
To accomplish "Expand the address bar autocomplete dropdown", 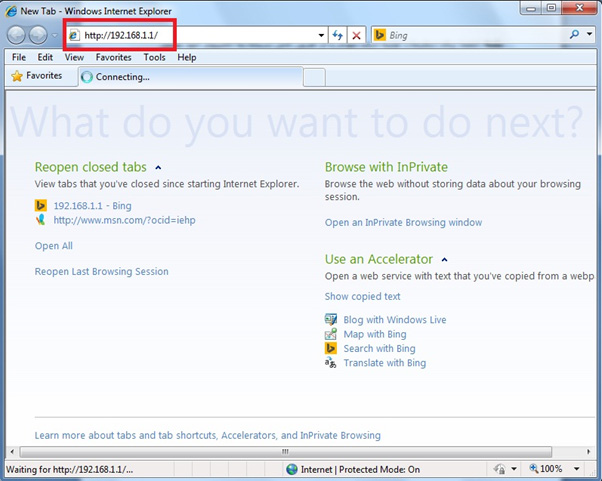I will [x=321, y=35].
